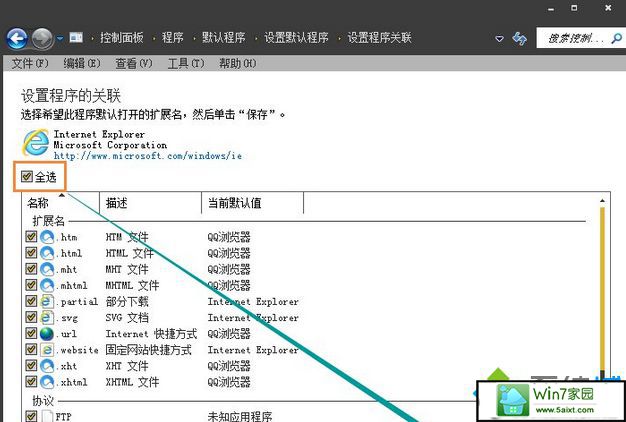
Task: Navigate to 设置默认程序 breadcrumb segment
Action: tap(296, 38)
